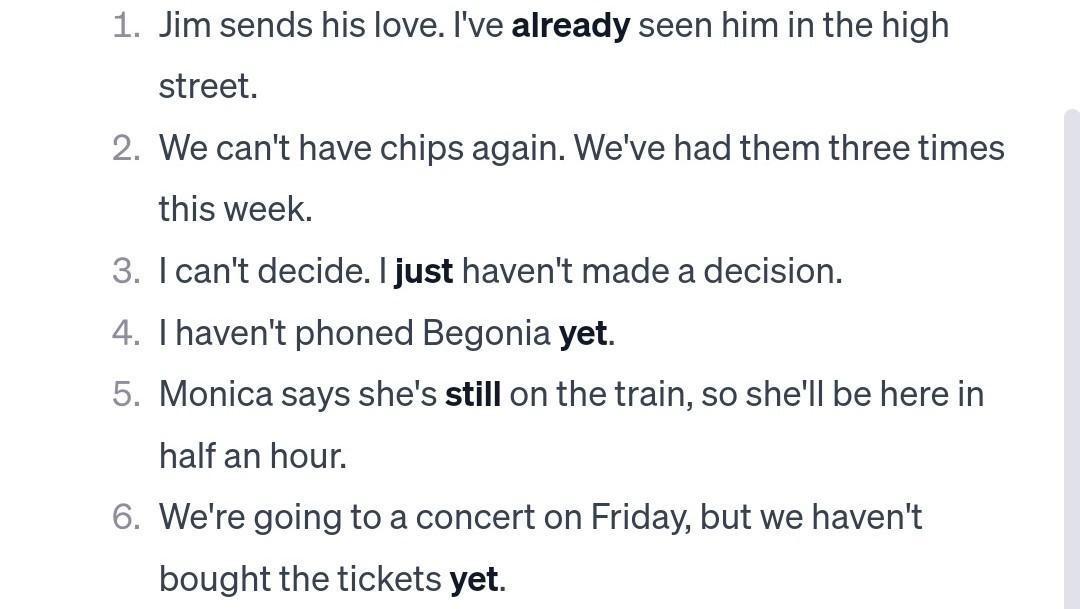Click the text "half an hour."

252,456
